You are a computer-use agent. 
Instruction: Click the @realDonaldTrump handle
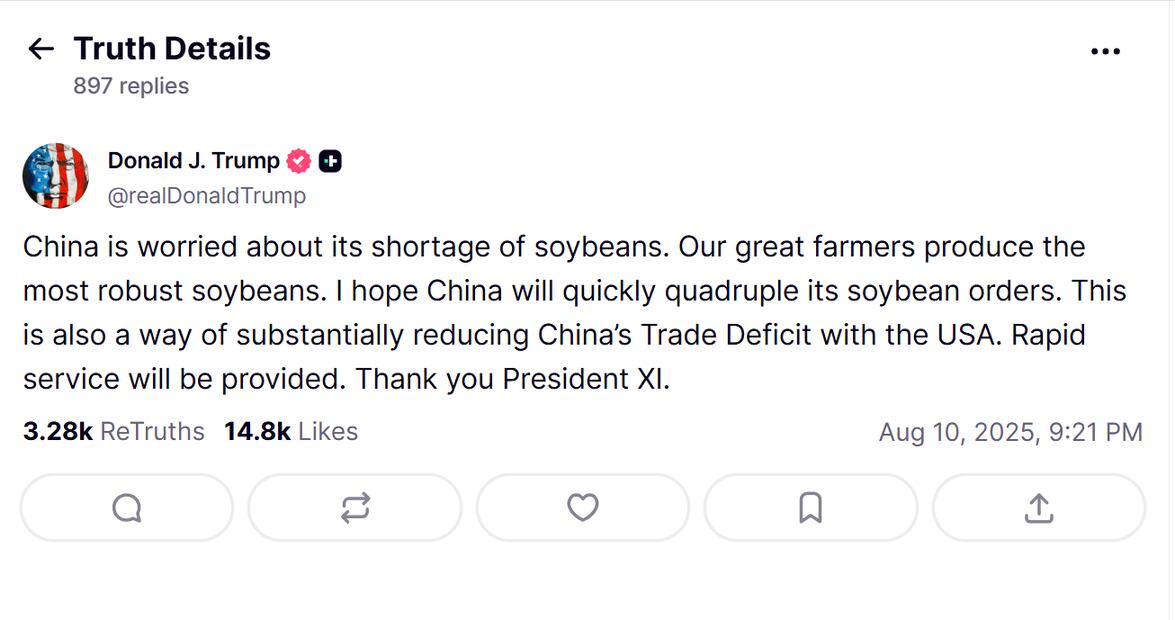coord(206,196)
